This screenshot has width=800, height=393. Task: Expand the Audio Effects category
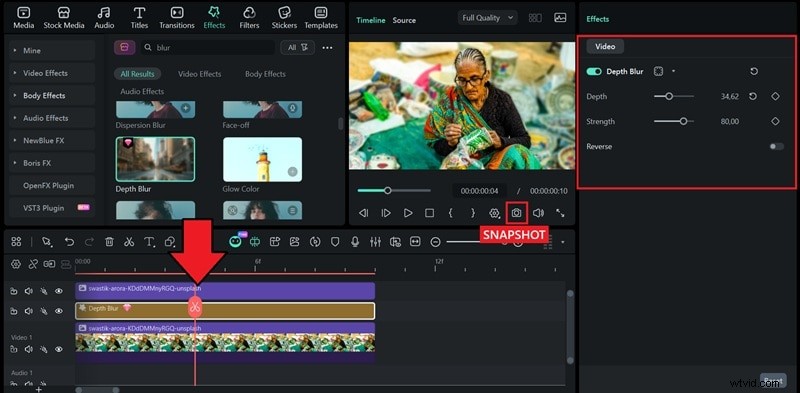[x=52, y=118]
